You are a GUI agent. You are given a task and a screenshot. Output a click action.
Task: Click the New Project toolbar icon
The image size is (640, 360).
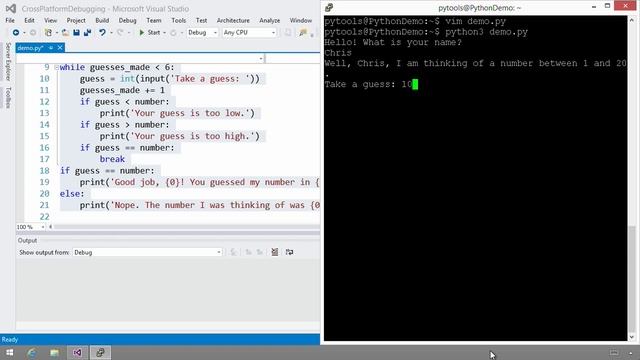(48, 32)
